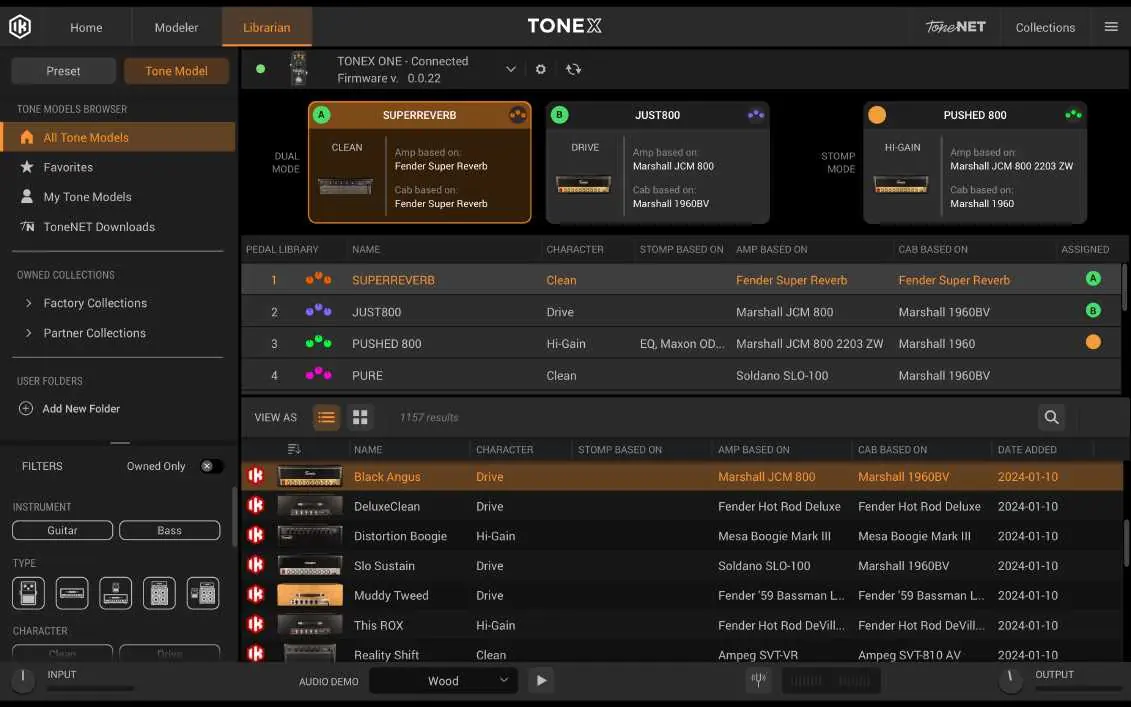Click the Preset button
1131x707 pixels.
63,71
